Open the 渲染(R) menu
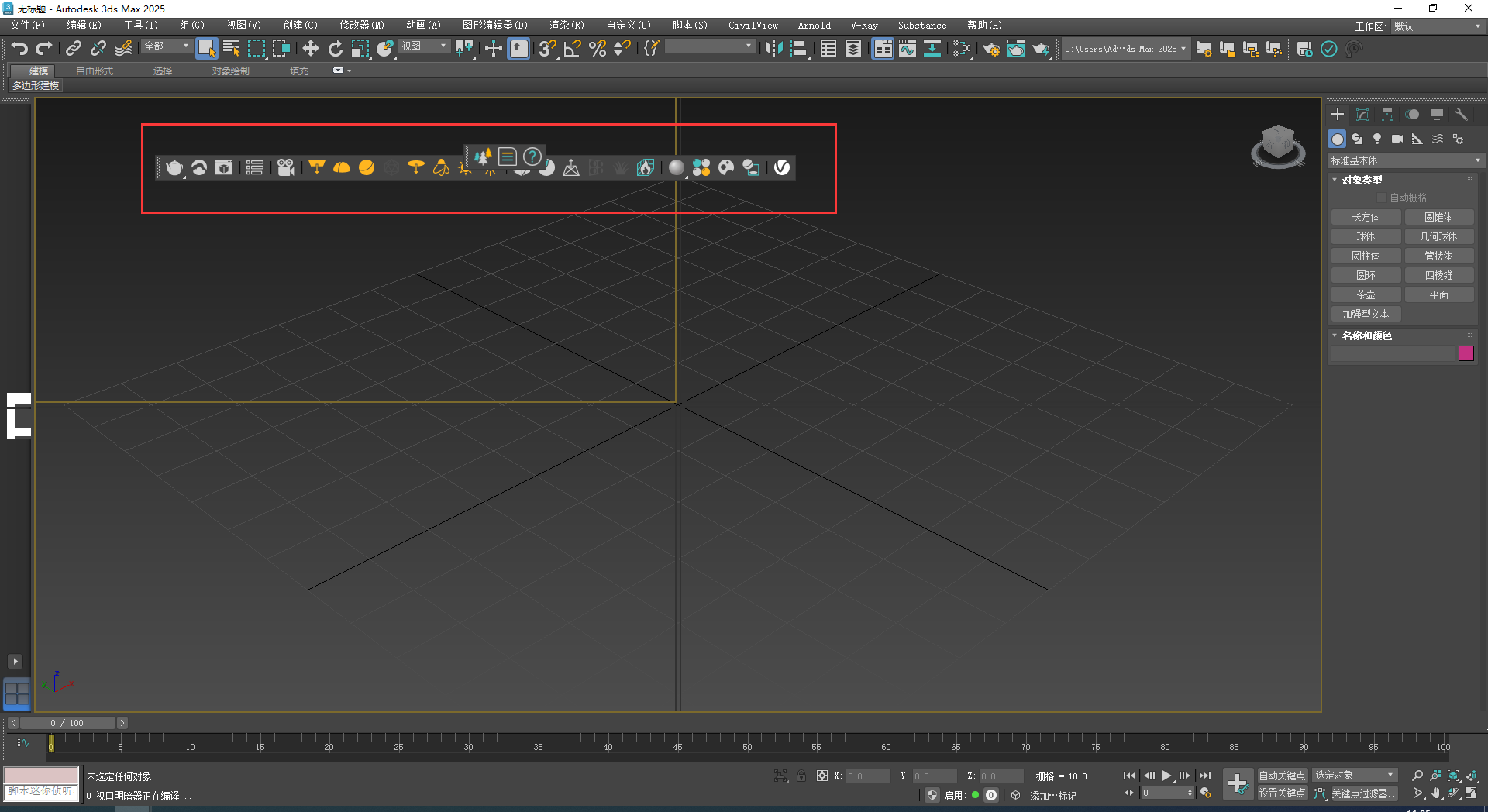 [x=567, y=25]
